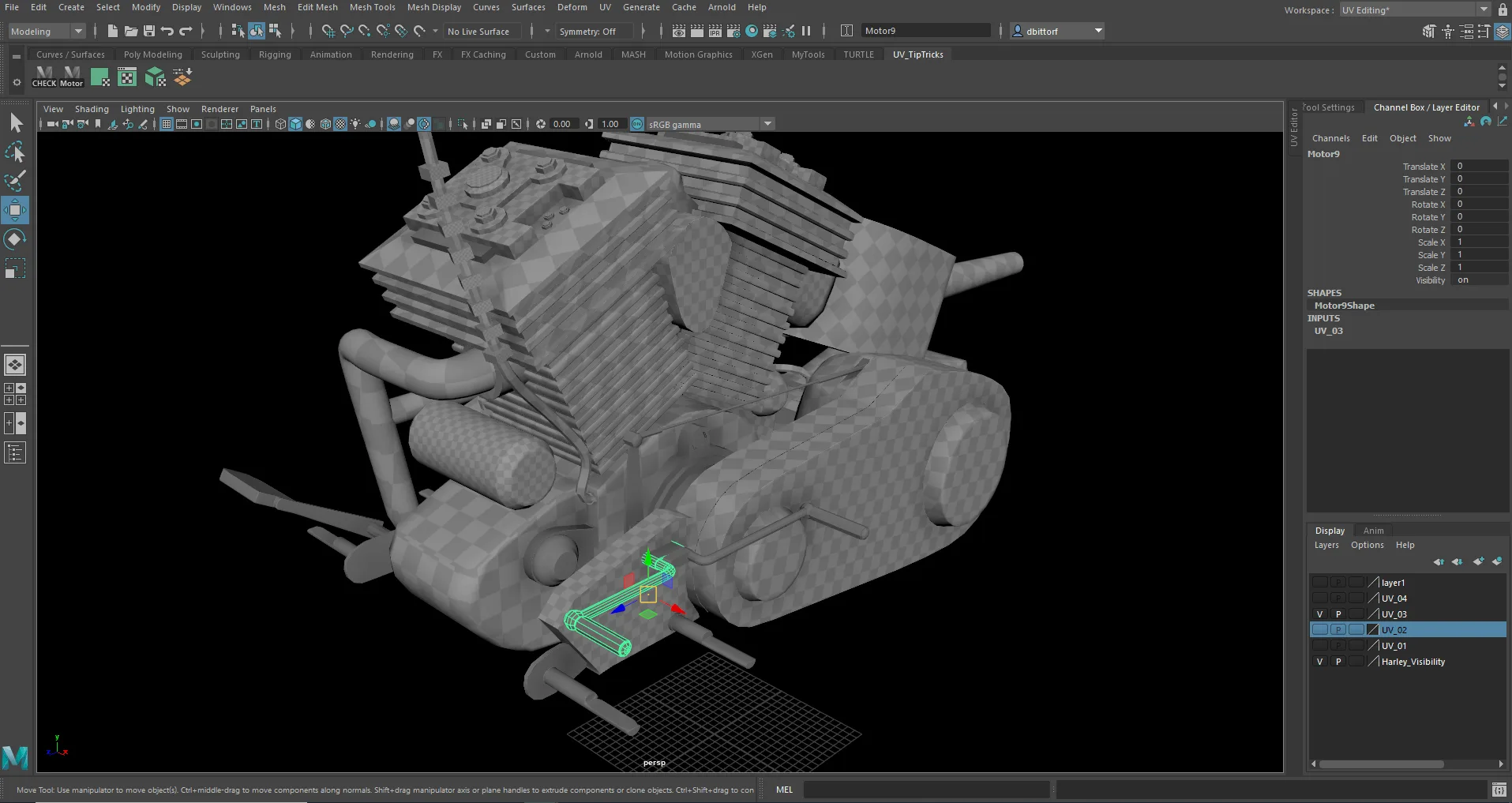Viewport: 1512px width, 803px height.
Task: Activate the Lasso select tool
Action: pyautogui.click(x=15, y=152)
